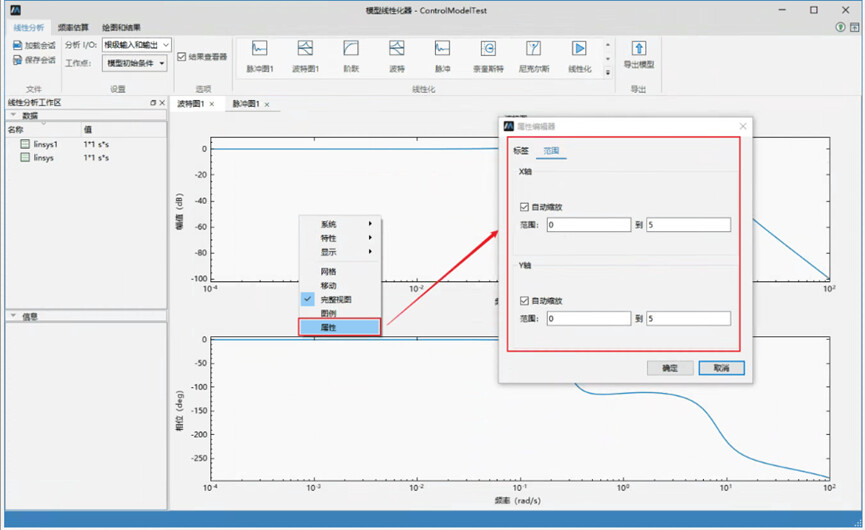Screen dimensions: 865x530
Task: Expand the 特性 submenu
Action: (x=340, y=238)
